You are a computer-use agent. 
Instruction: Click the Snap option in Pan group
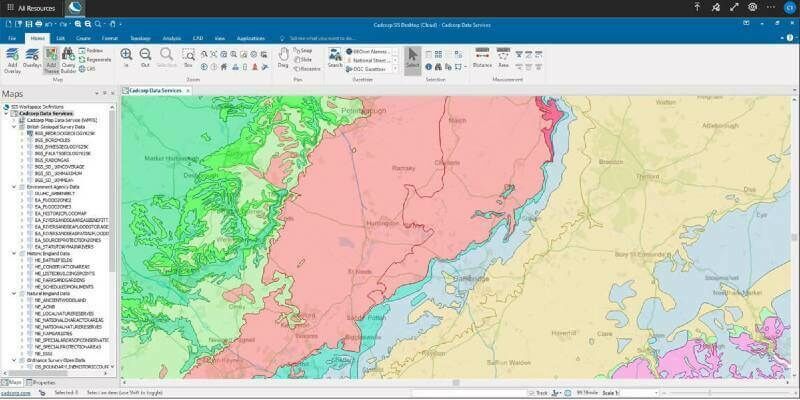coord(303,51)
